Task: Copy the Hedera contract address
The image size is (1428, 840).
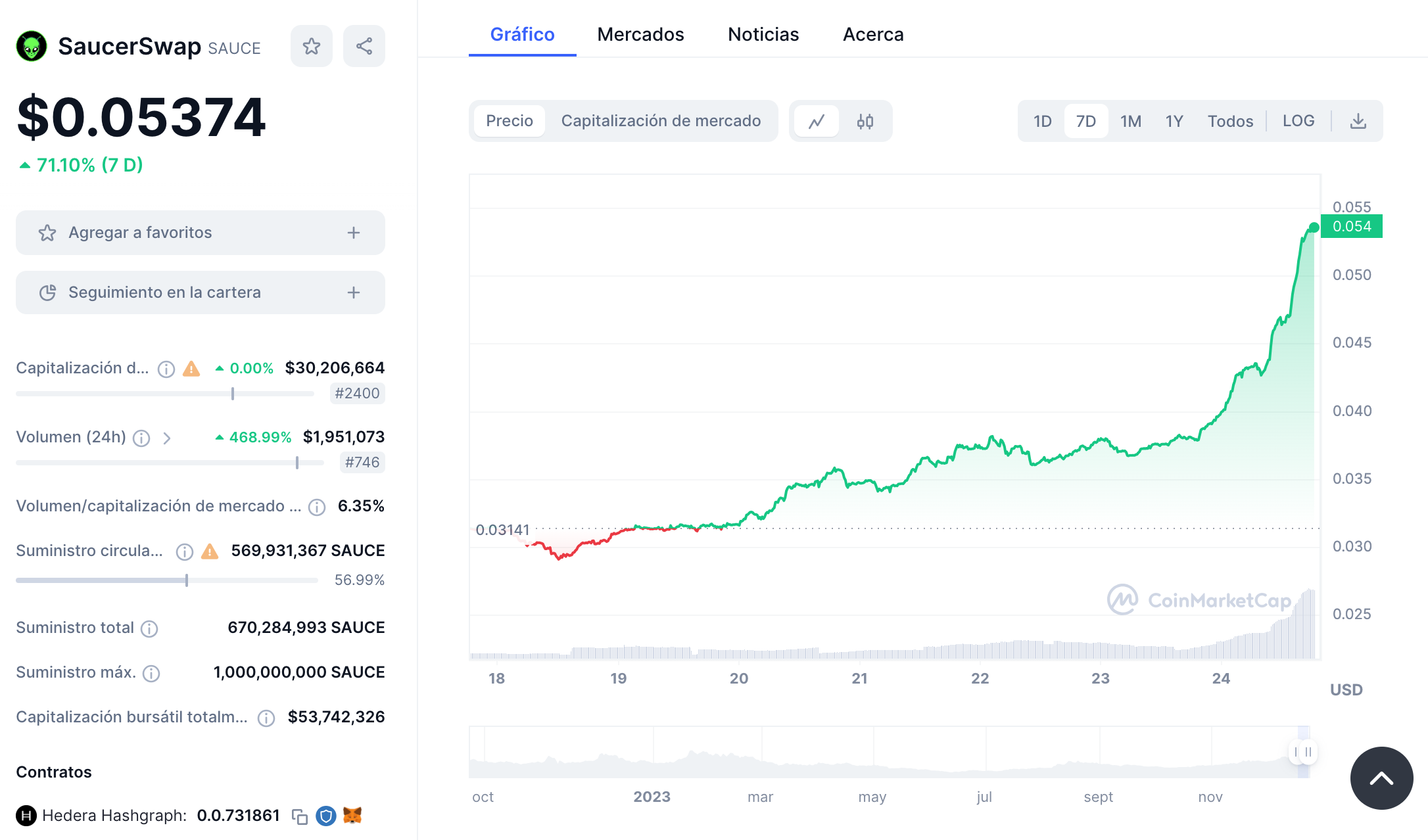Action: pos(300,816)
